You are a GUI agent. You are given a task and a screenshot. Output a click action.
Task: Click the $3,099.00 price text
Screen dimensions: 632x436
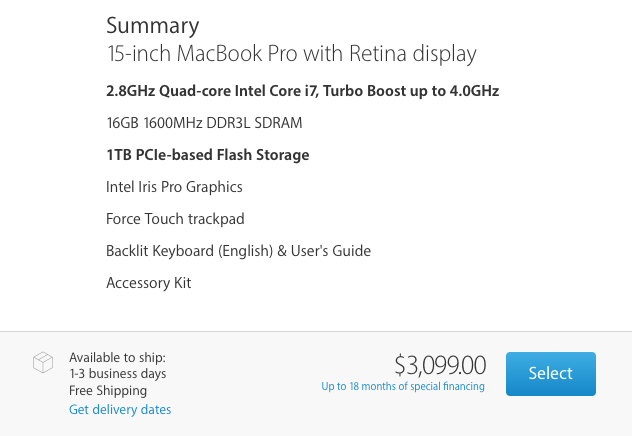pos(440,365)
